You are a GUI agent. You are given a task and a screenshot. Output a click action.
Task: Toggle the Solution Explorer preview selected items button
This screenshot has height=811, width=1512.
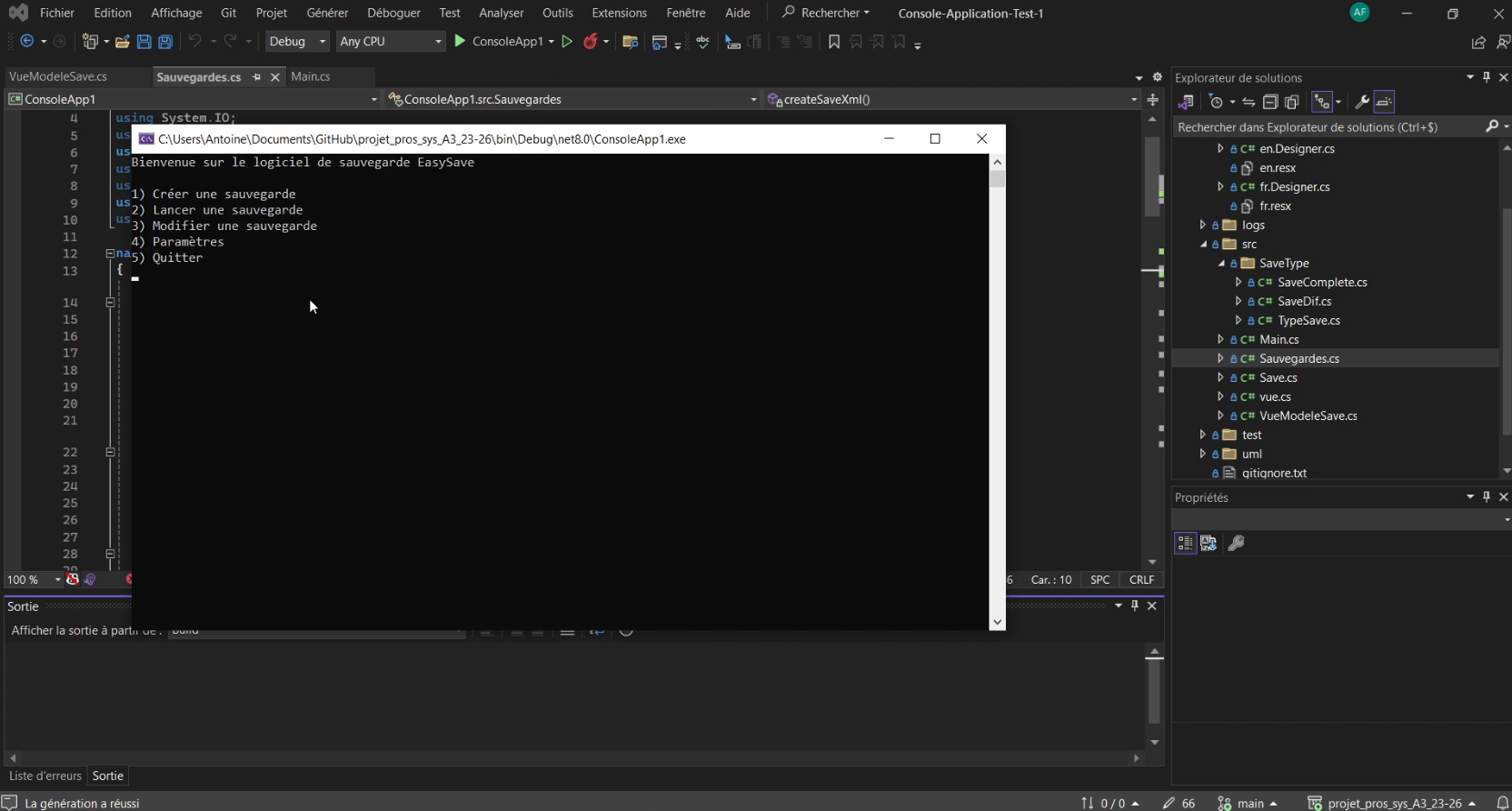tap(1384, 102)
